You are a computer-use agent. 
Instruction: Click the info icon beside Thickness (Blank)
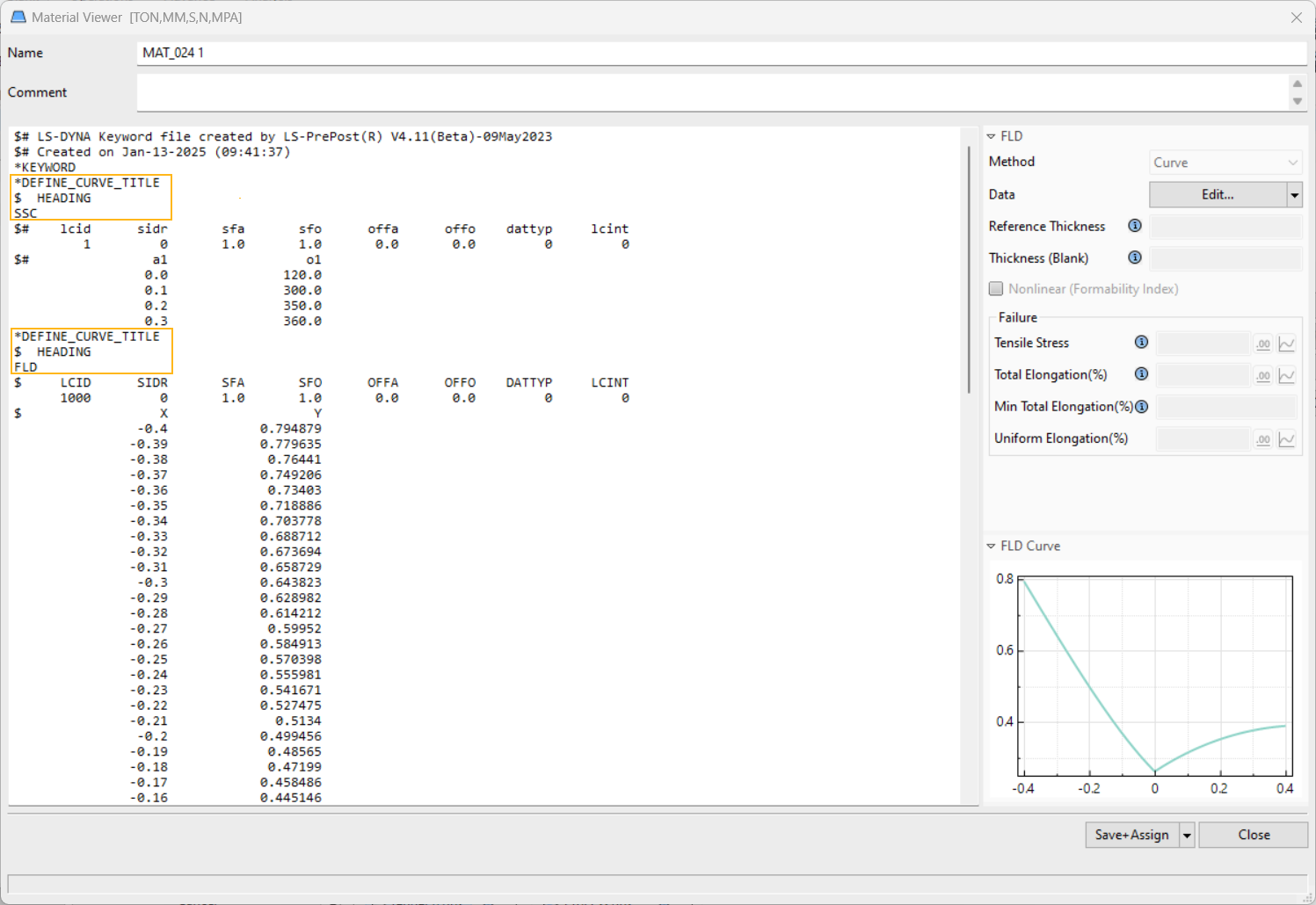pyautogui.click(x=1134, y=257)
